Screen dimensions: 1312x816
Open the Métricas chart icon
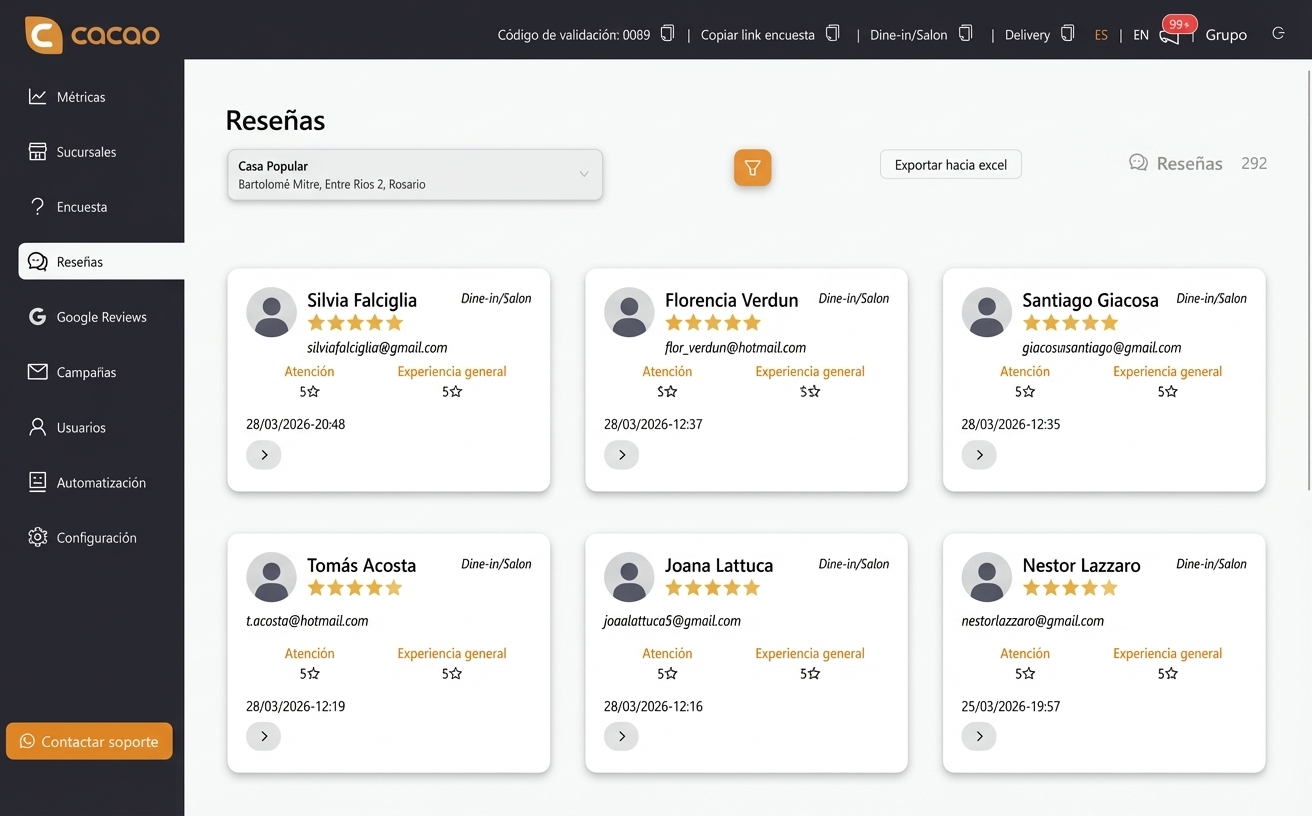[x=37, y=96]
